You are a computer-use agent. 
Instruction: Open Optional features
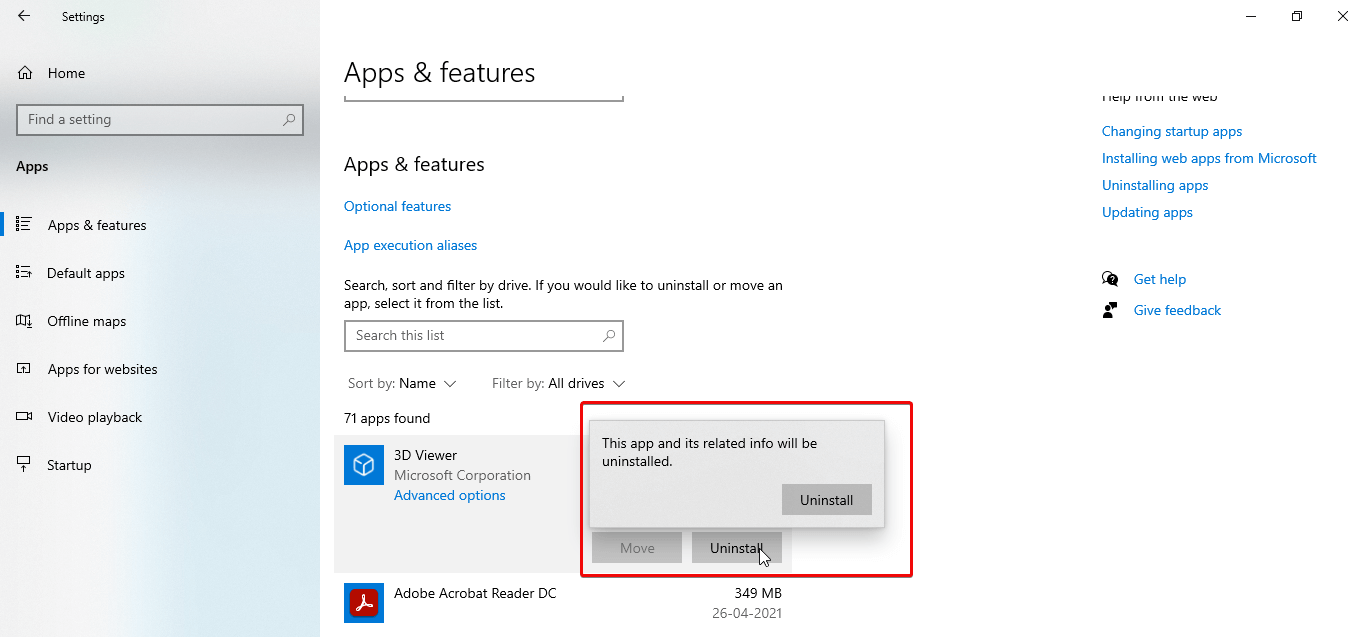pyautogui.click(x=397, y=206)
